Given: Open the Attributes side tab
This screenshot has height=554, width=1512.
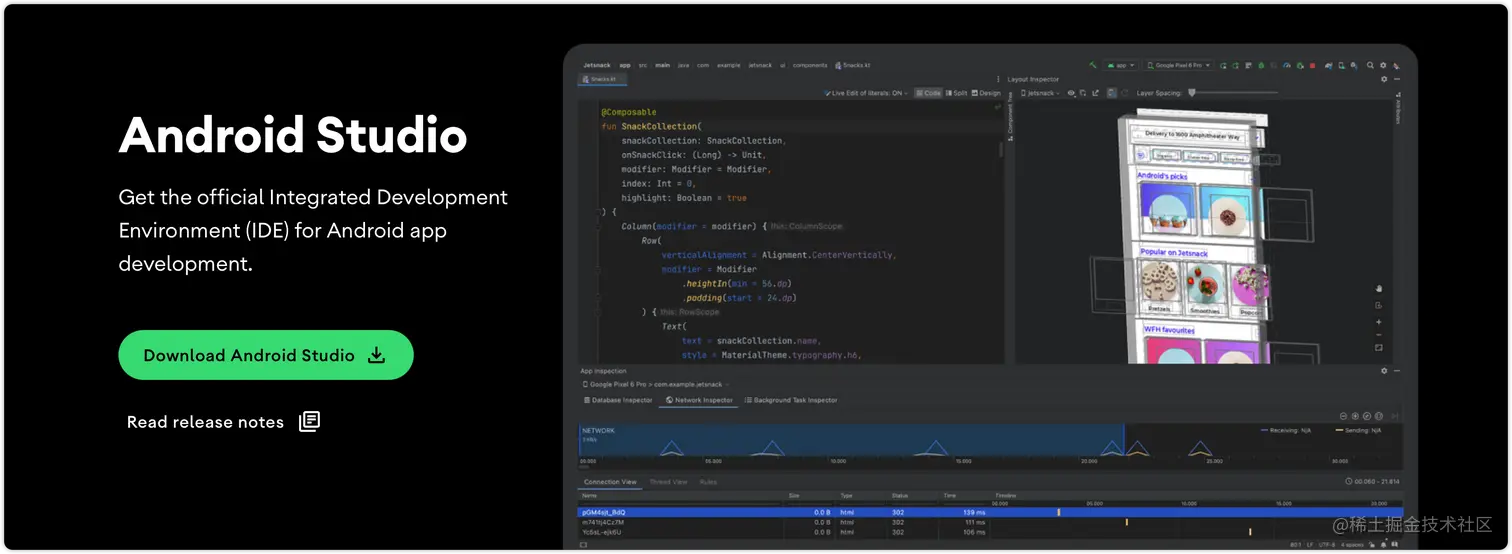Looking at the screenshot, I should click(x=1398, y=110).
